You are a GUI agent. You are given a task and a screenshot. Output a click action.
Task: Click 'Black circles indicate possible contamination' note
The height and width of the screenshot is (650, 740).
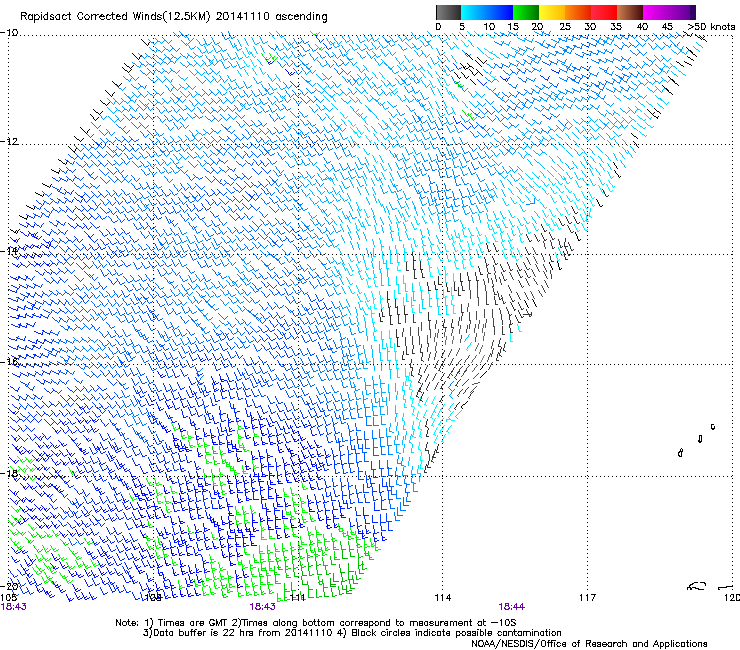tap(456, 633)
